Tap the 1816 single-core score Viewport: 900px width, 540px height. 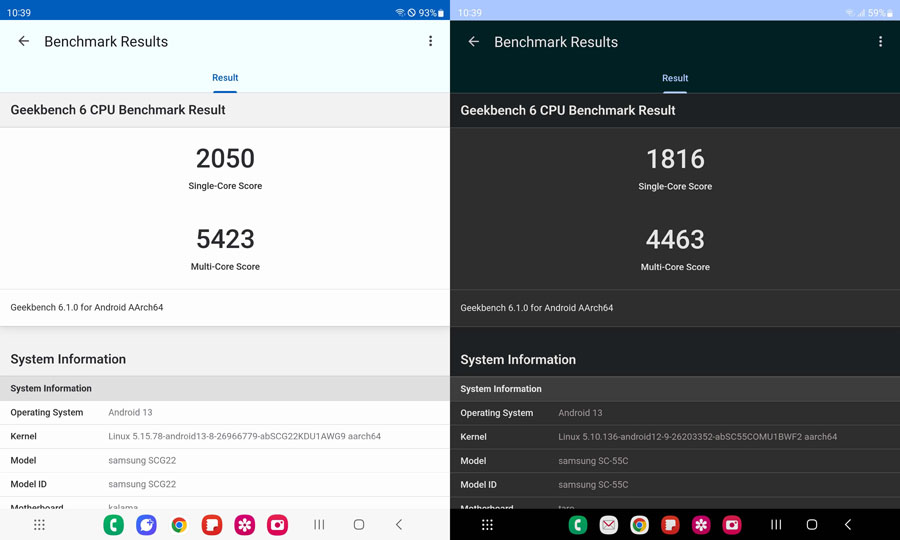click(x=675, y=159)
